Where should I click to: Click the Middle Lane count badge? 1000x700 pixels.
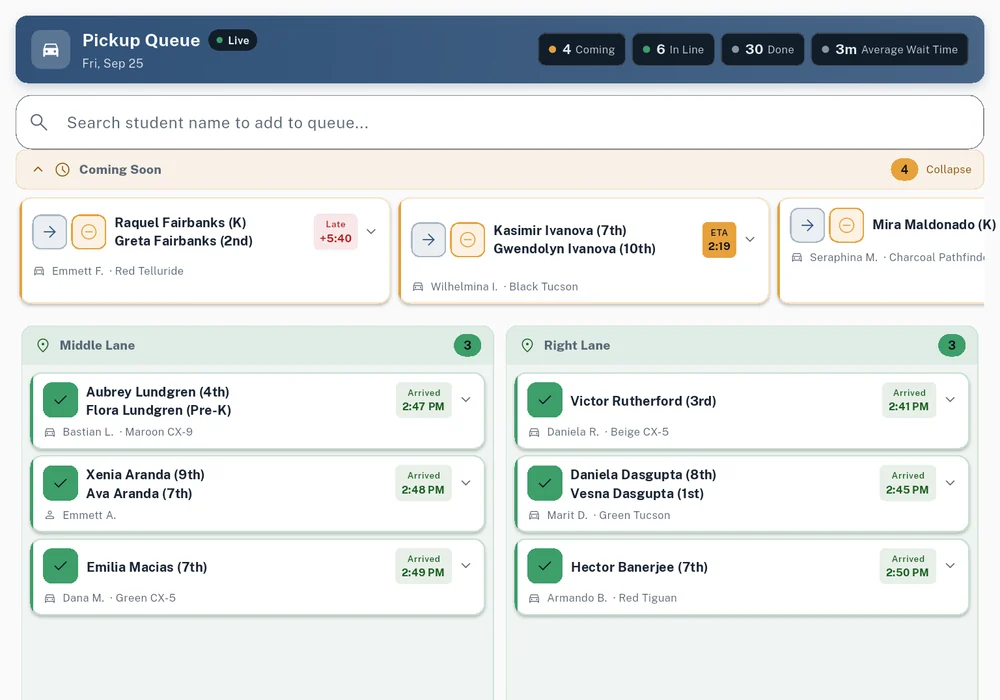click(467, 346)
